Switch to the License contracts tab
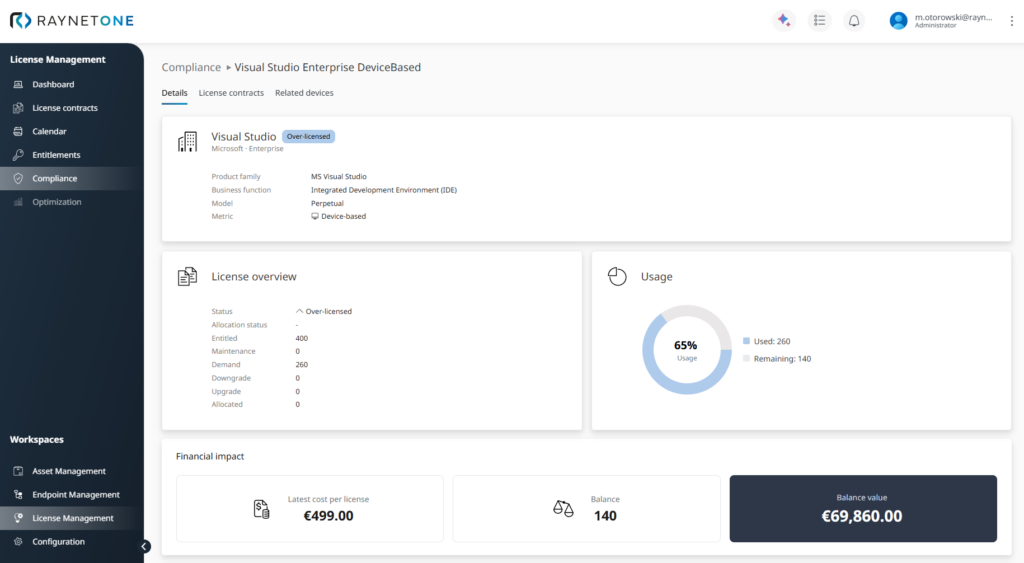This screenshot has height=563, width=1024. pos(231,93)
